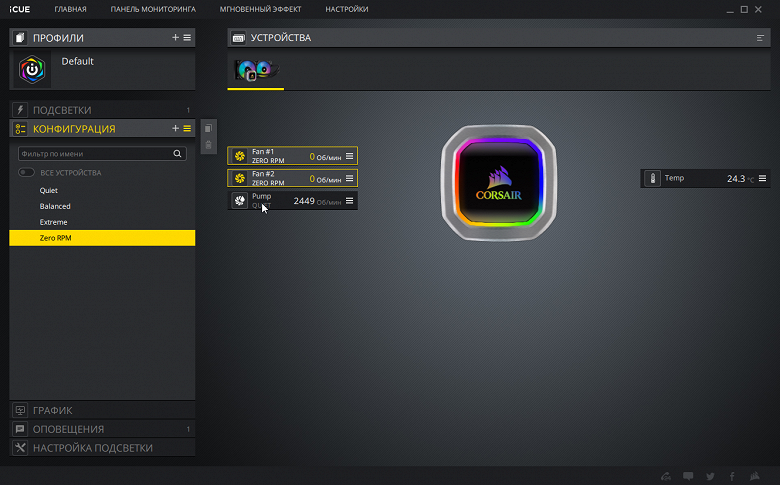The height and width of the screenshot is (485, 780).
Task: Open the forum chat bubble icon
Action: tap(688, 477)
